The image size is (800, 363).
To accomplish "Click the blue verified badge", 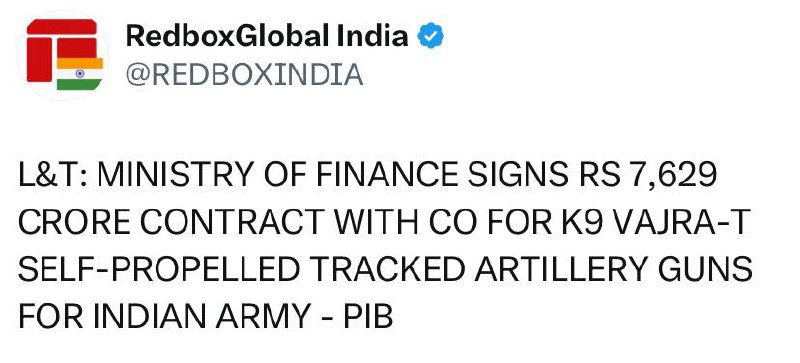I will point(431,36).
